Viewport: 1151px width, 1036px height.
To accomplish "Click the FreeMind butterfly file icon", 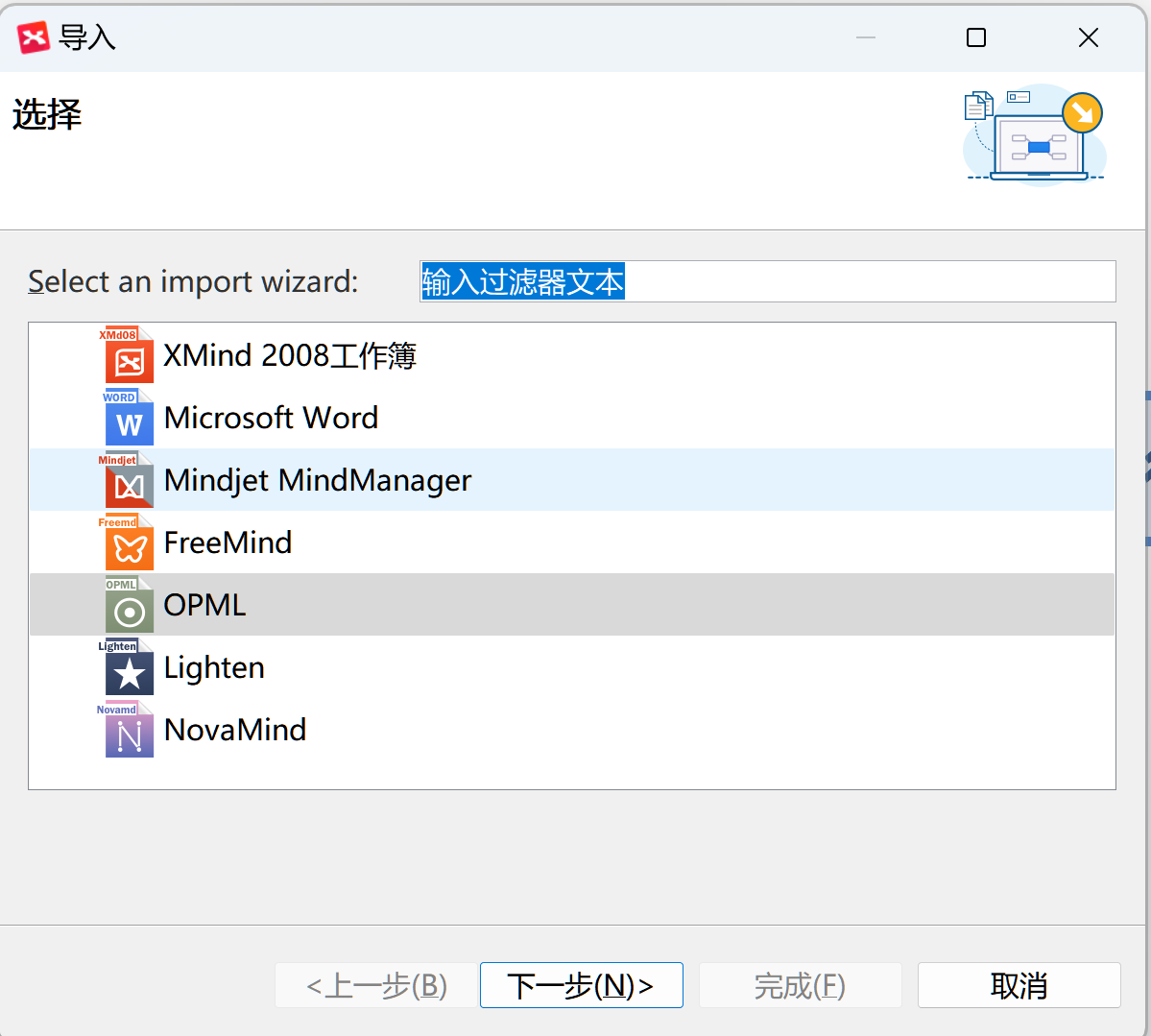I will 127,542.
